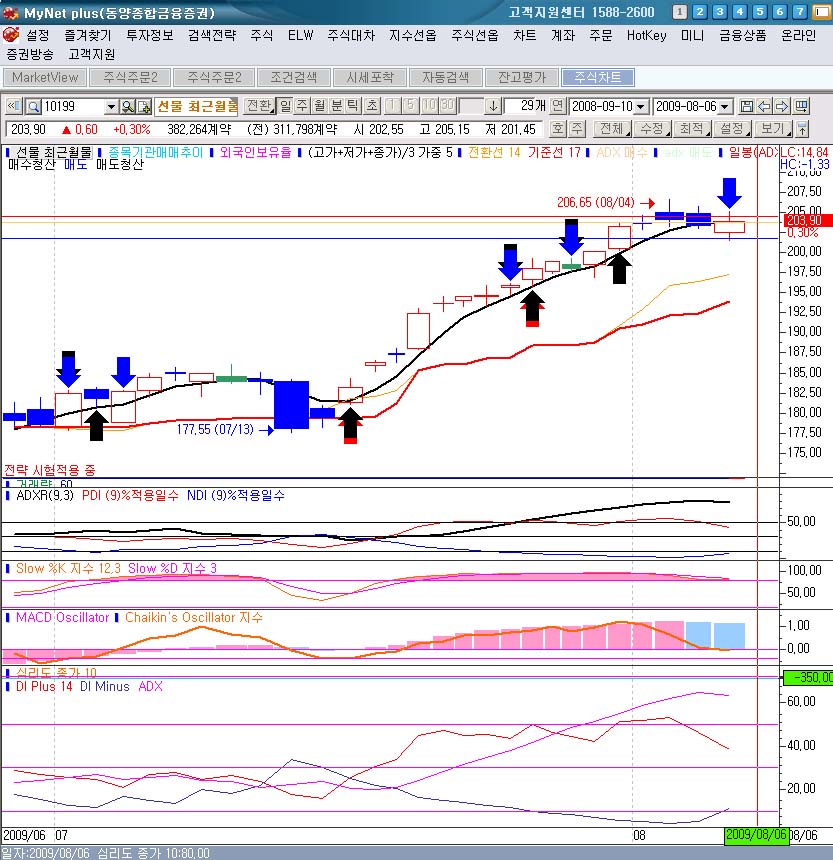
Task: Click the right arrow navigation icon
Action: (x=783, y=106)
